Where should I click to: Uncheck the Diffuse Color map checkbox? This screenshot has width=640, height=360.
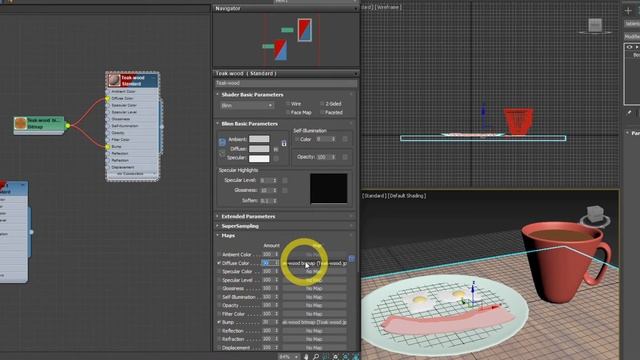219,263
